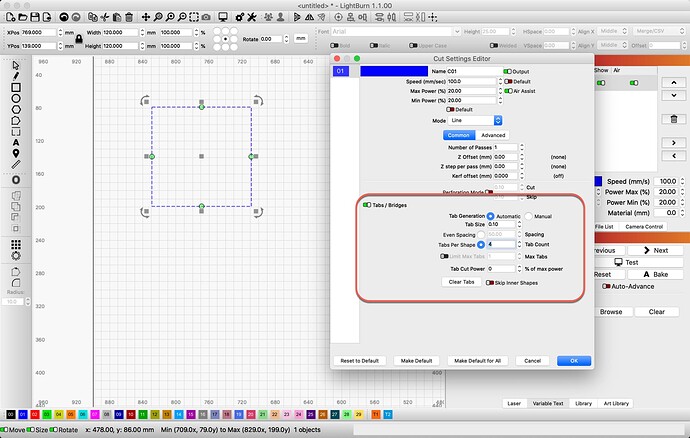The width and height of the screenshot is (690, 438).
Task: Click the XPos stepper arrows
Action: [60, 33]
